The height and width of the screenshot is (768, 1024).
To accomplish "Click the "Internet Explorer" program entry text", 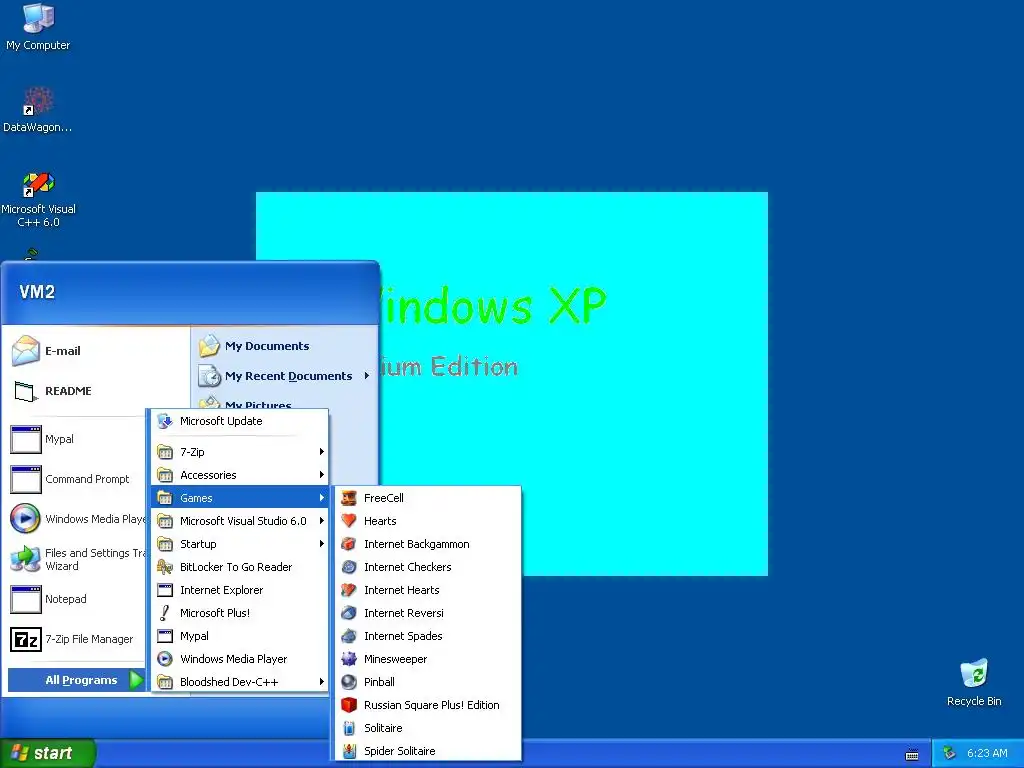I will coord(221,590).
